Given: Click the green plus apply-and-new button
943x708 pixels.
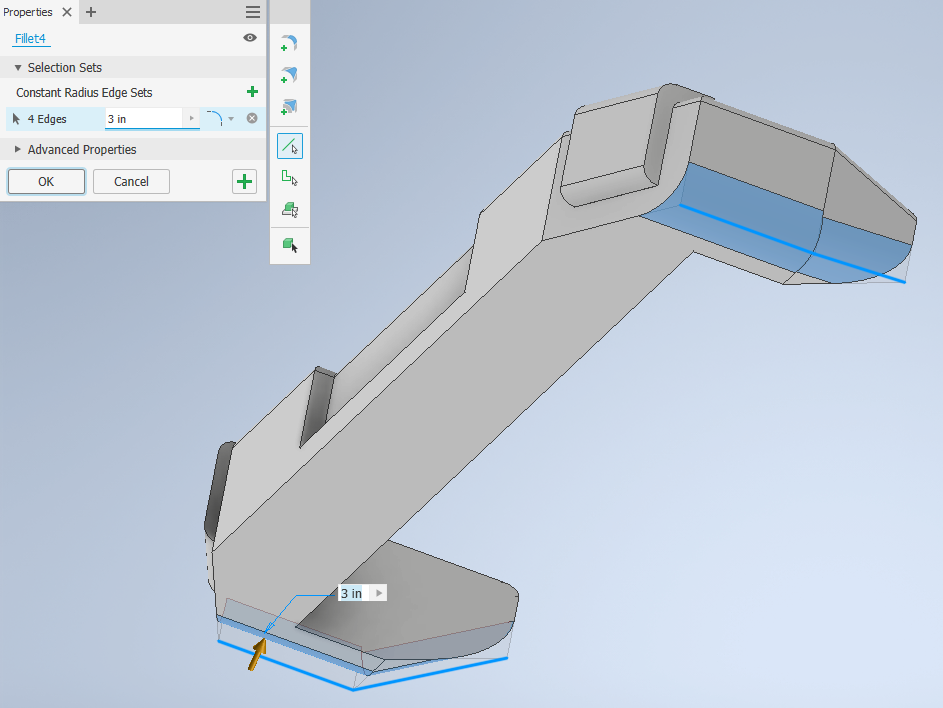Looking at the screenshot, I should [x=244, y=182].
